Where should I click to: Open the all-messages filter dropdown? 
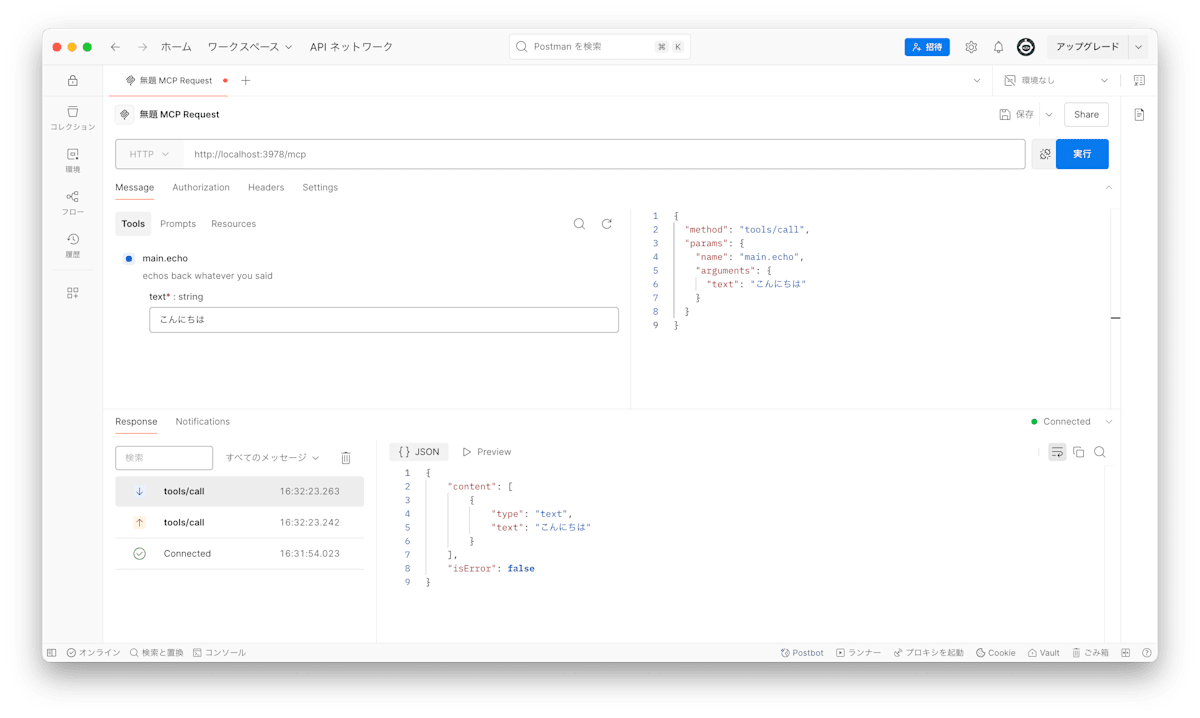coord(272,458)
